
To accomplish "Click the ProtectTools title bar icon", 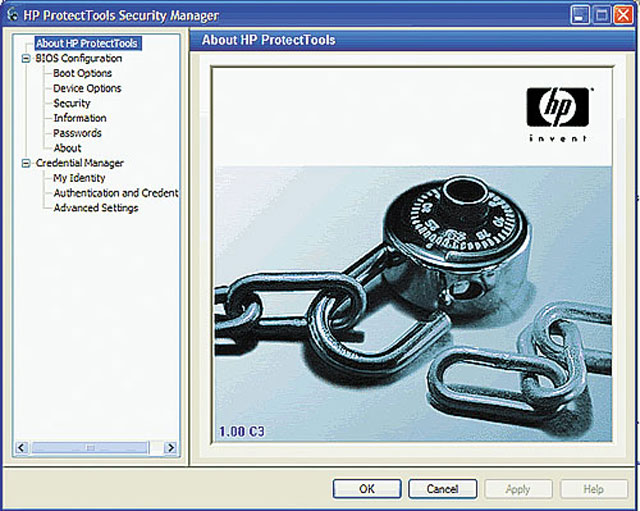I will 13,15.
